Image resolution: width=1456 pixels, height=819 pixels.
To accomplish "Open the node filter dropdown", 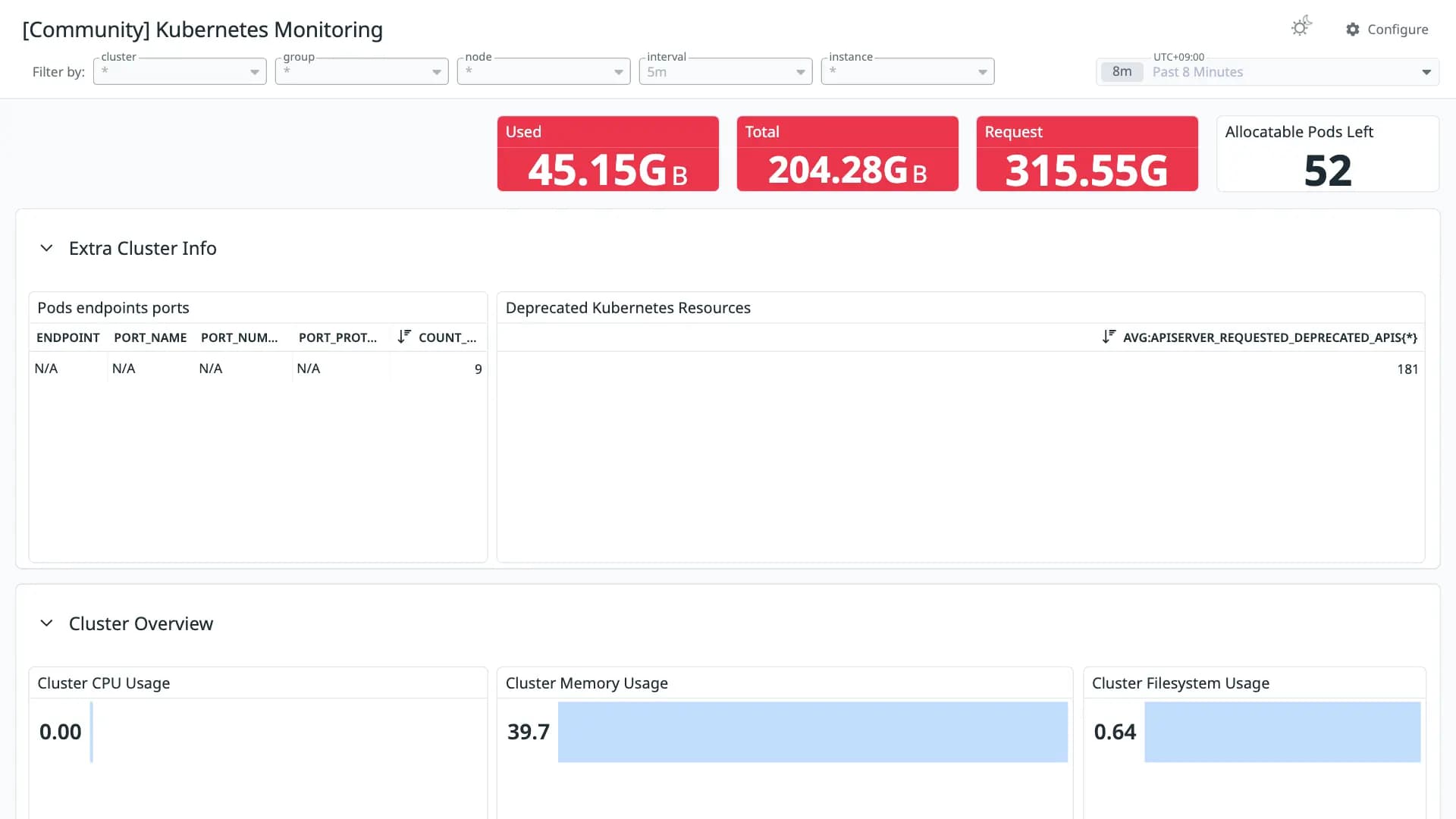I will [x=544, y=71].
